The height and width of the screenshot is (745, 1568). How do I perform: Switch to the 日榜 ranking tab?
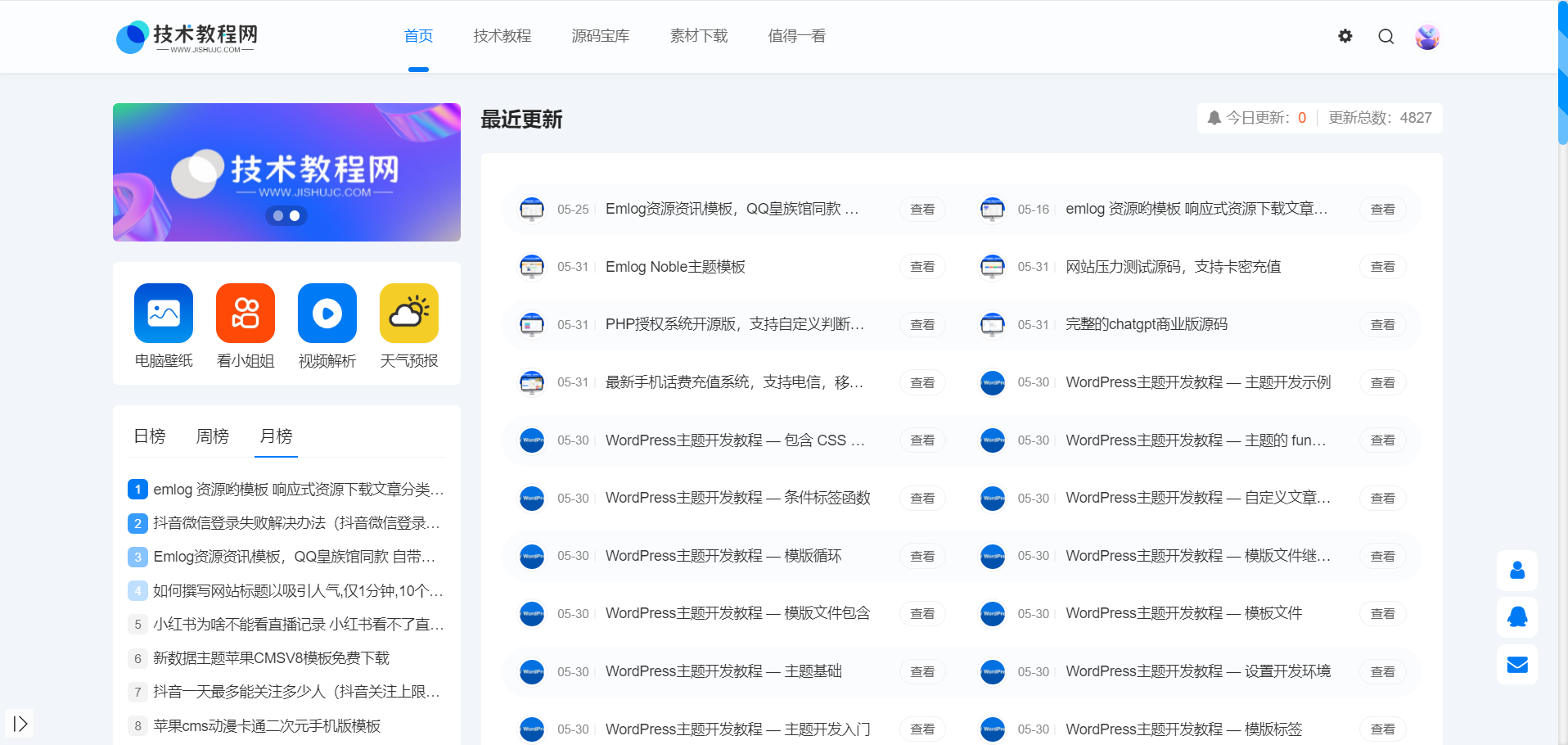[149, 436]
